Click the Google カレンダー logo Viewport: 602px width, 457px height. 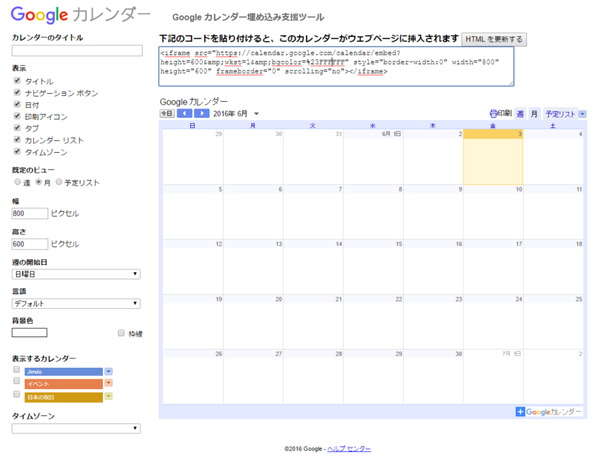coord(80,15)
